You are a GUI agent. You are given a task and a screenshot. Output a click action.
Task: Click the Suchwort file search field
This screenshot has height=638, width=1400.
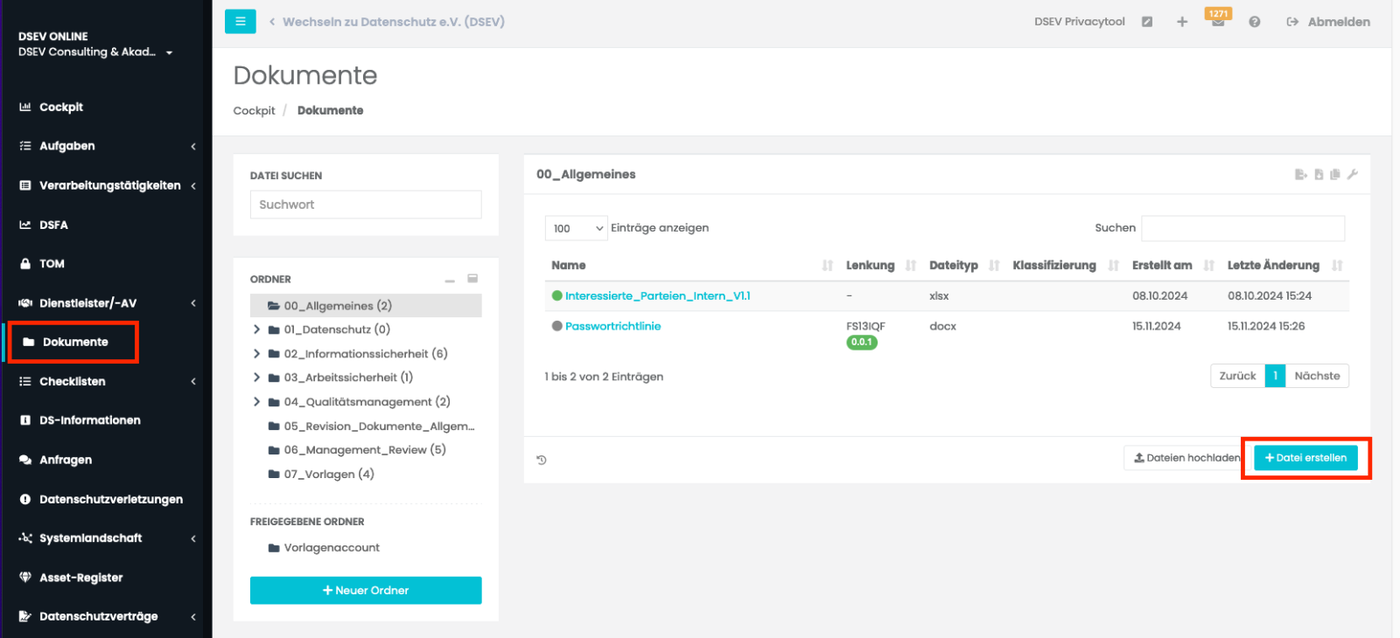pyautogui.click(x=365, y=204)
